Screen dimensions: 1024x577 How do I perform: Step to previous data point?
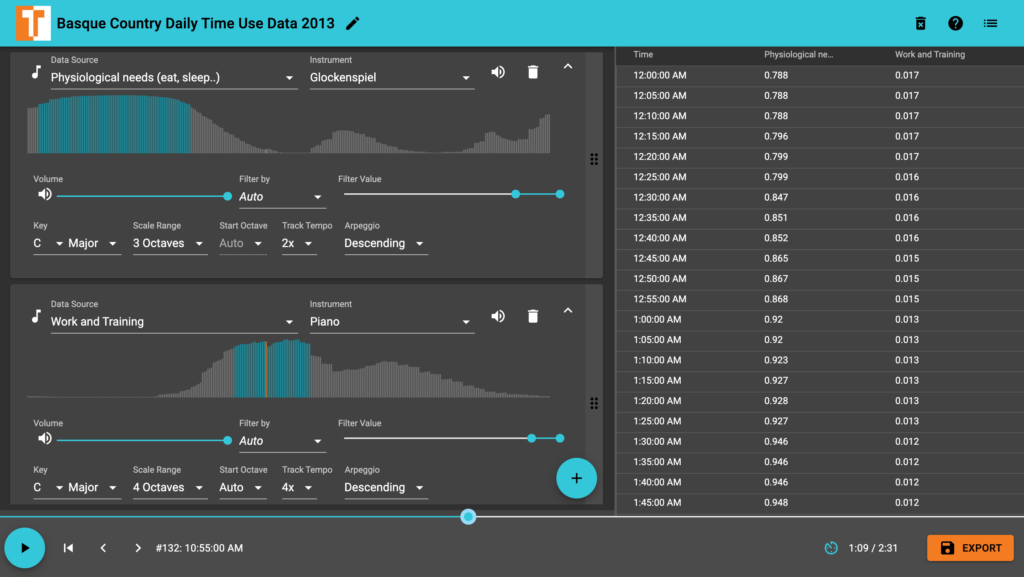pyautogui.click(x=103, y=548)
